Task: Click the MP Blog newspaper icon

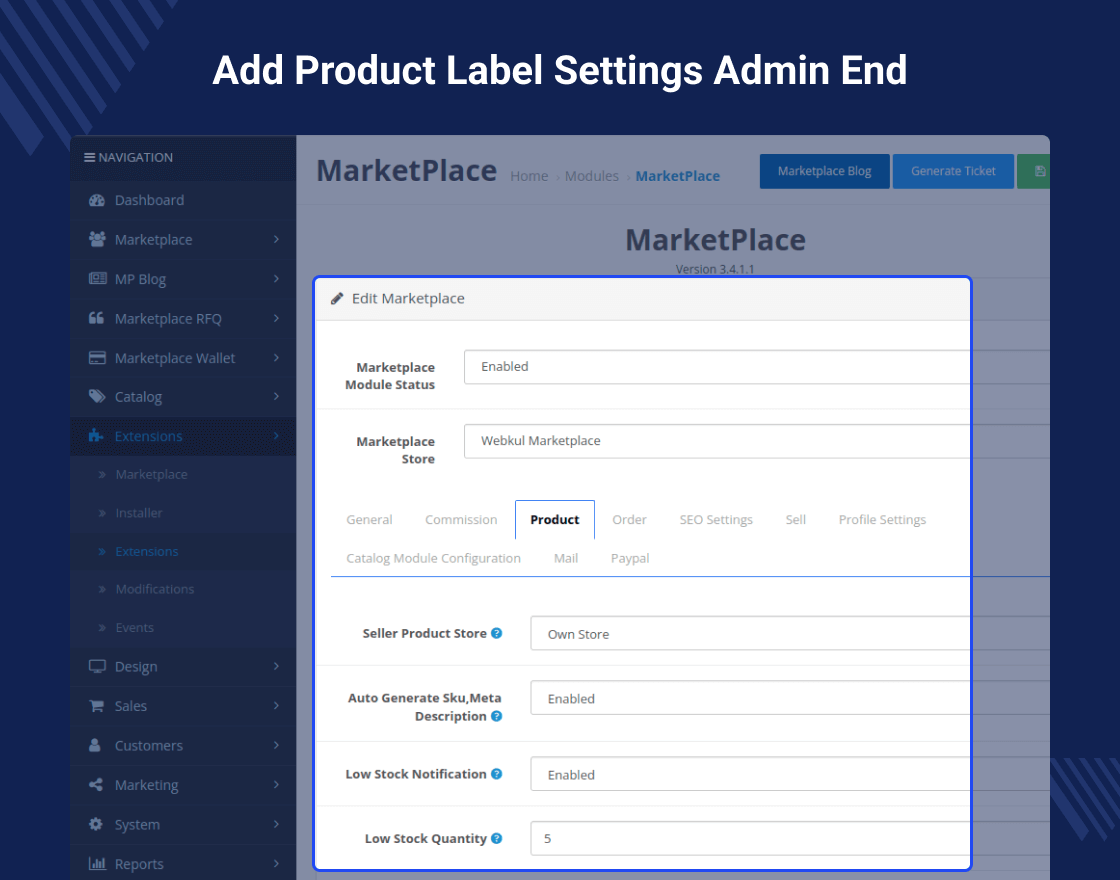Action: click(97, 279)
